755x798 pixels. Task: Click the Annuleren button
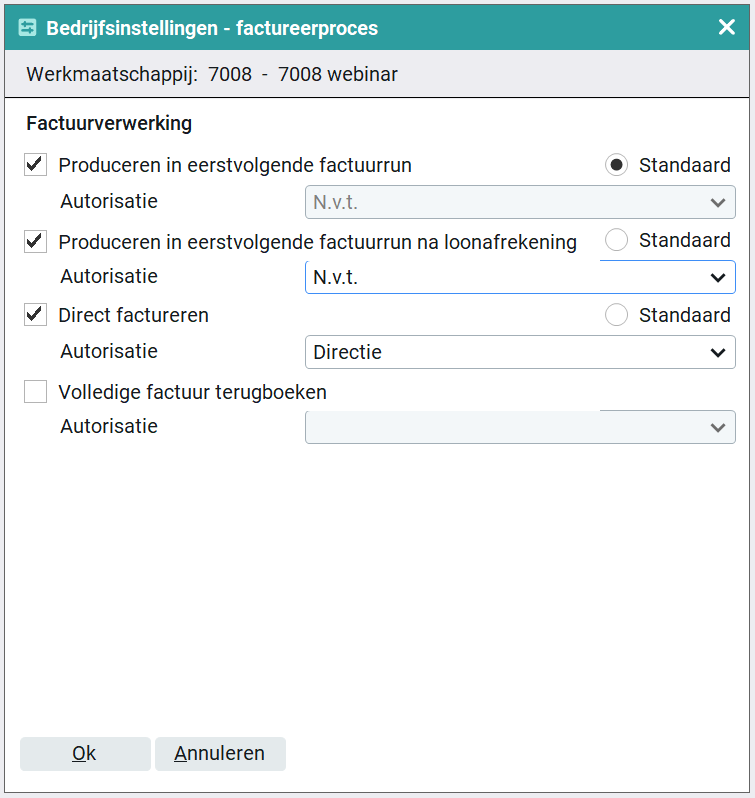[x=220, y=753]
